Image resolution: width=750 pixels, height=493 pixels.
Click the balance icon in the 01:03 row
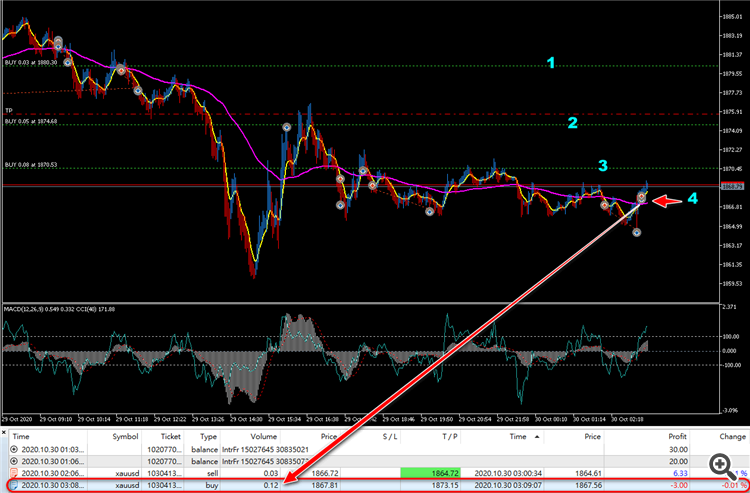coord(14,449)
